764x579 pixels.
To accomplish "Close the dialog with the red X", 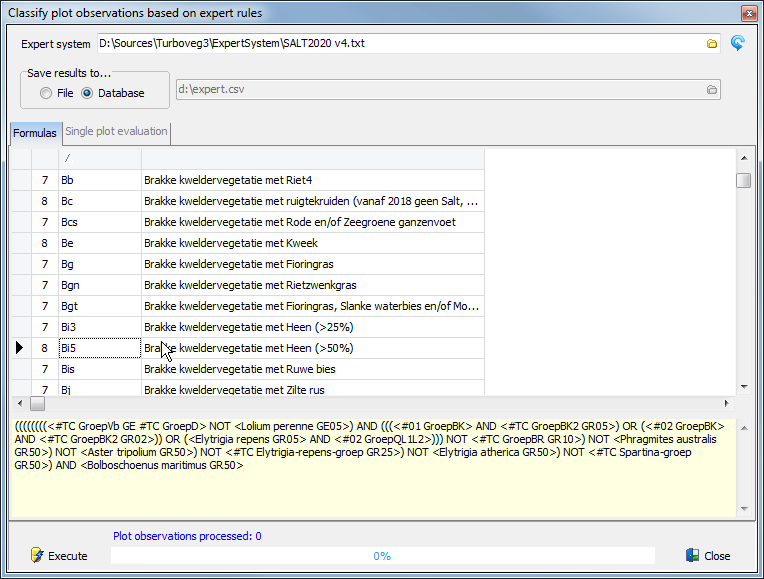I will 747,13.
